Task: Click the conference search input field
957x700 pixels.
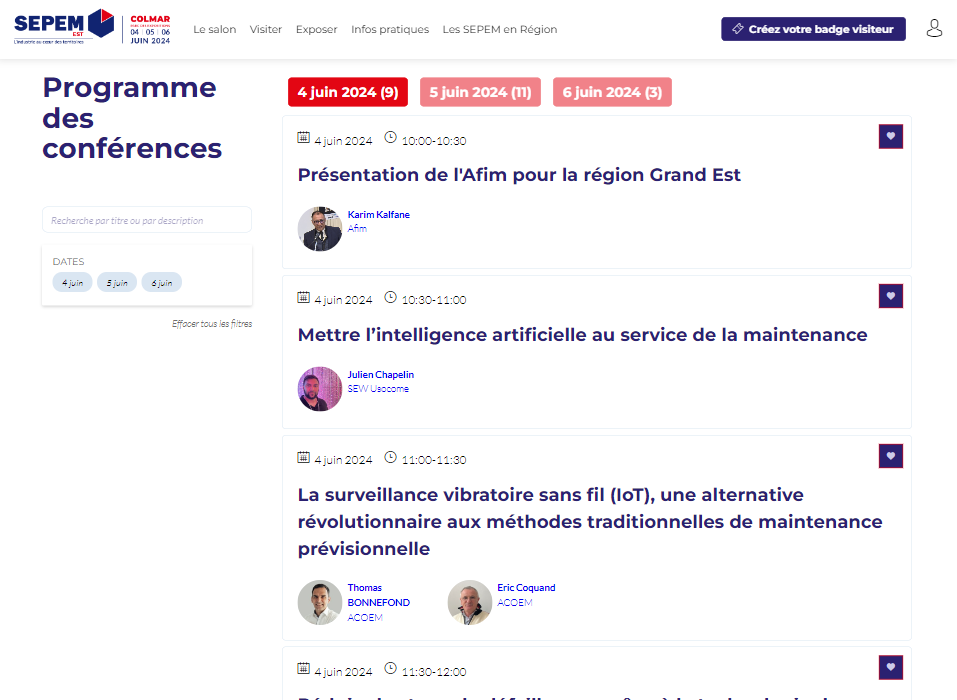Action: coord(147,220)
